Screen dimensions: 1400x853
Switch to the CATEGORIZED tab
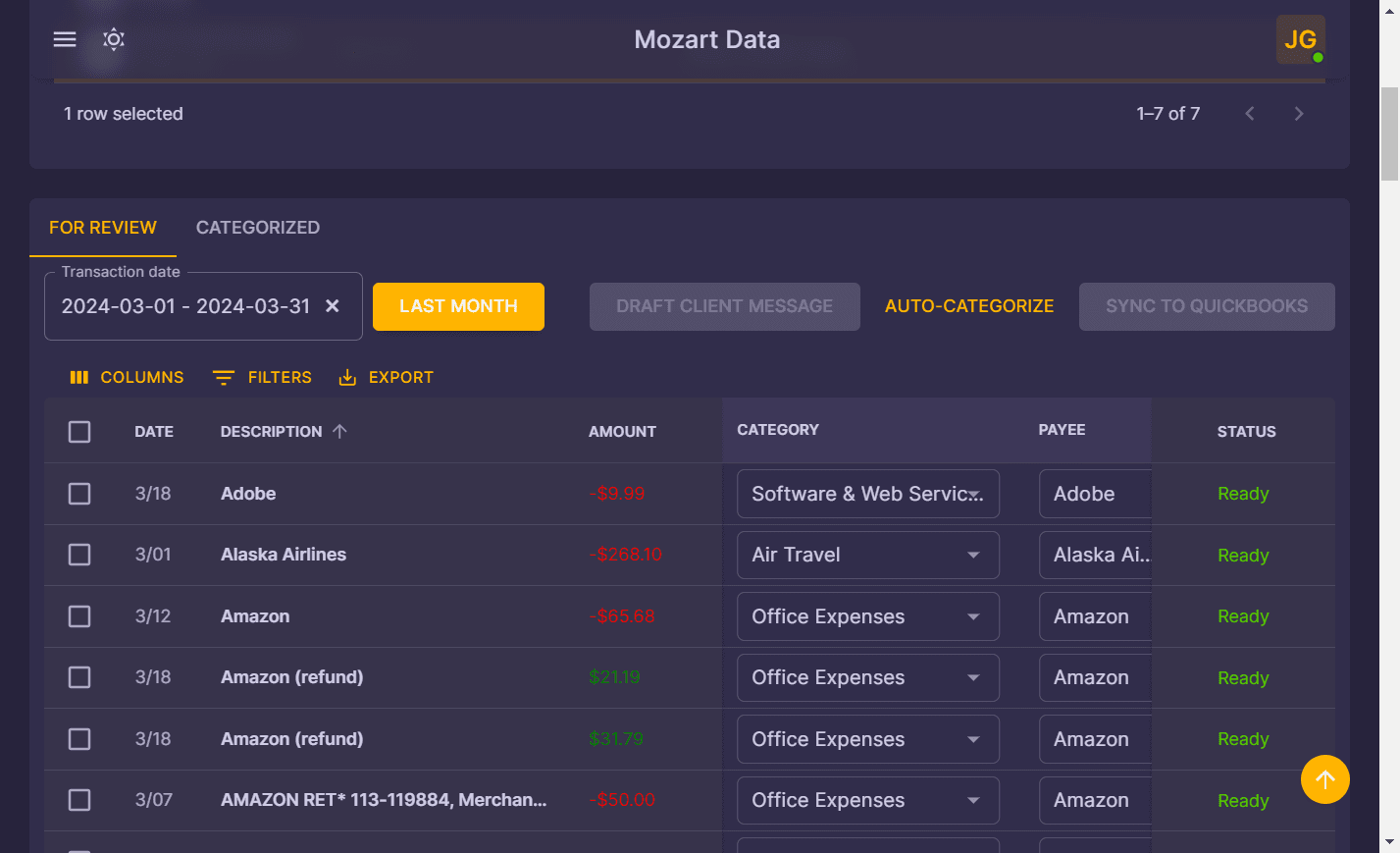(x=257, y=228)
